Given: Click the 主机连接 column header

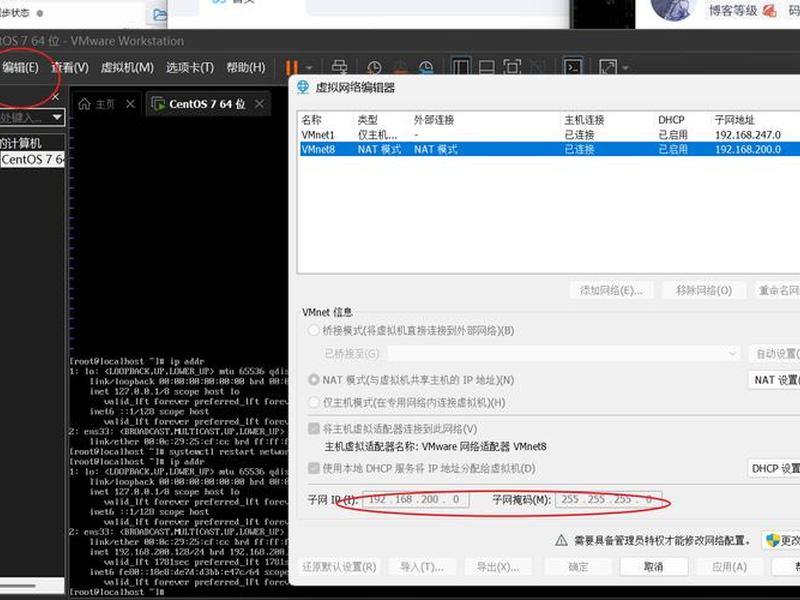Looking at the screenshot, I should pyautogui.click(x=584, y=120).
